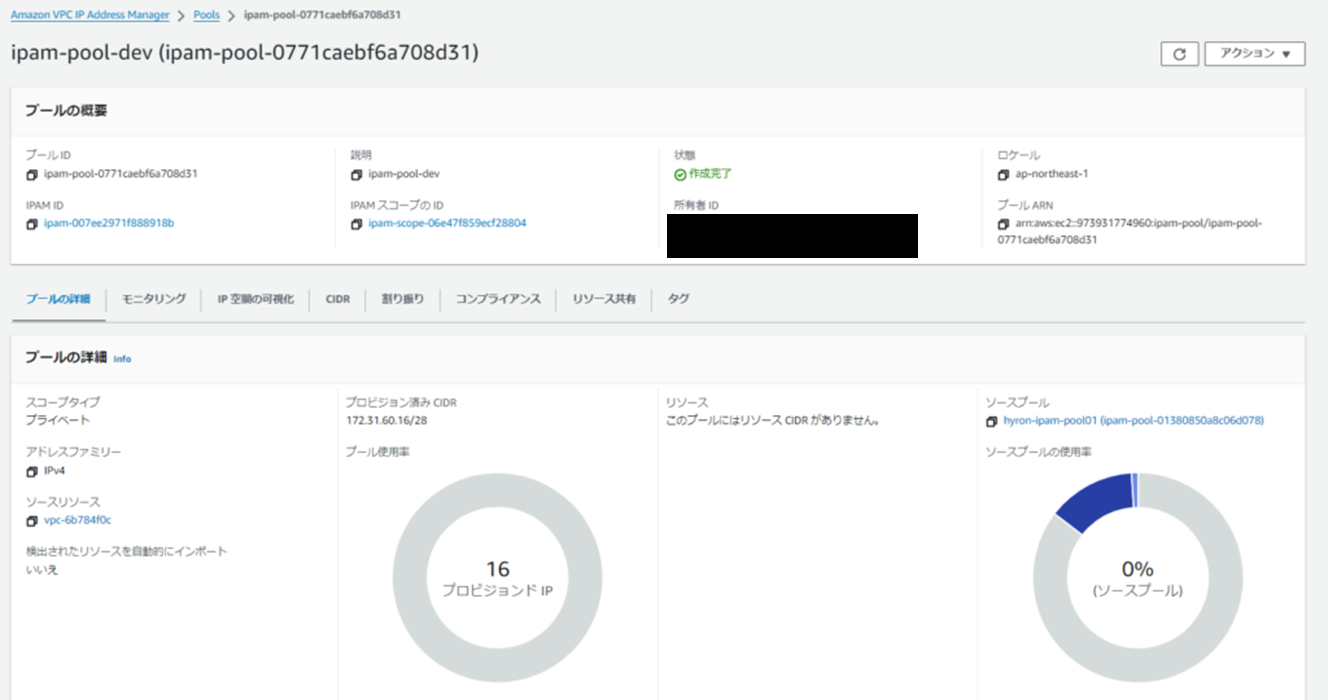
Task: Click the pool usage donut chart ring
Action: pos(411,579)
